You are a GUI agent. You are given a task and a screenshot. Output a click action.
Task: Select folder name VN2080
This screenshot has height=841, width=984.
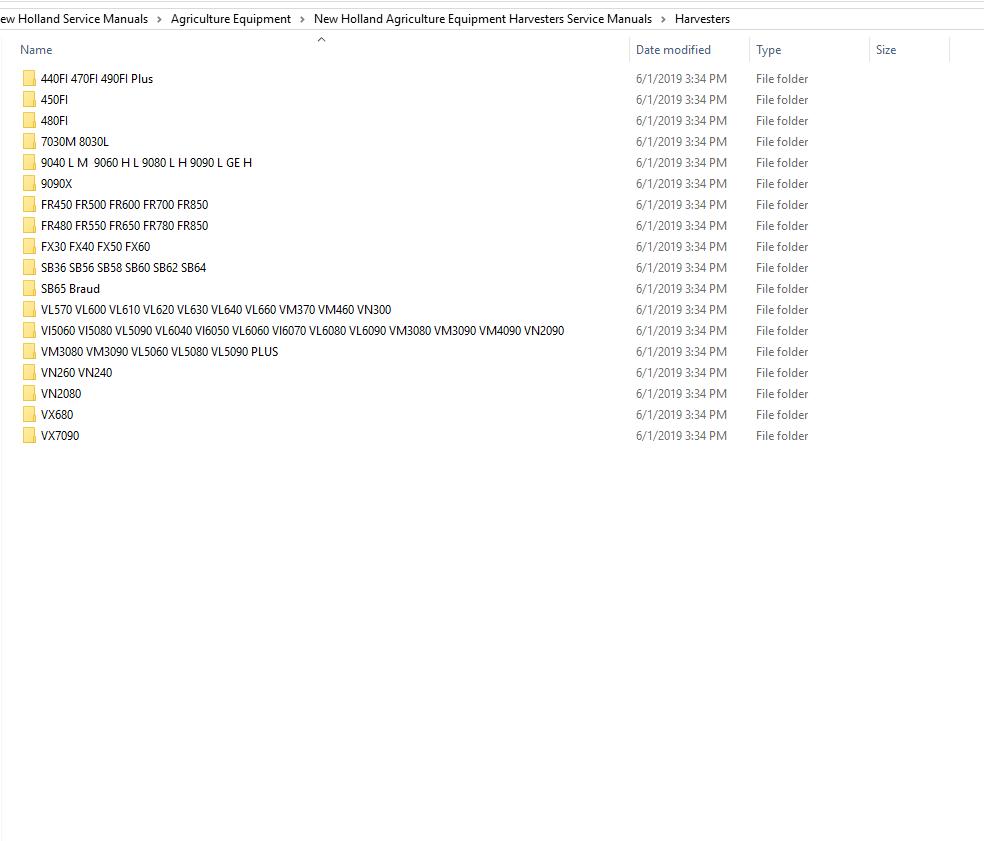[61, 394]
